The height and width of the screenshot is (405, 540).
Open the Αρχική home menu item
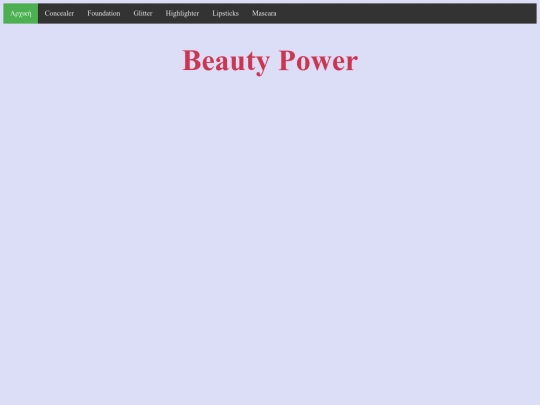[21, 13]
